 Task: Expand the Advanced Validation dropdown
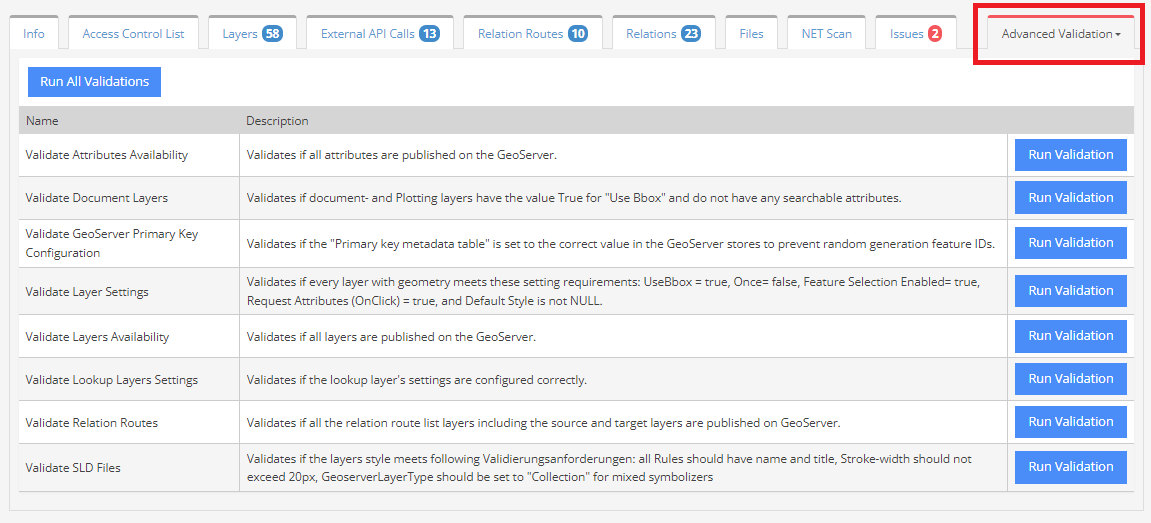1060,33
